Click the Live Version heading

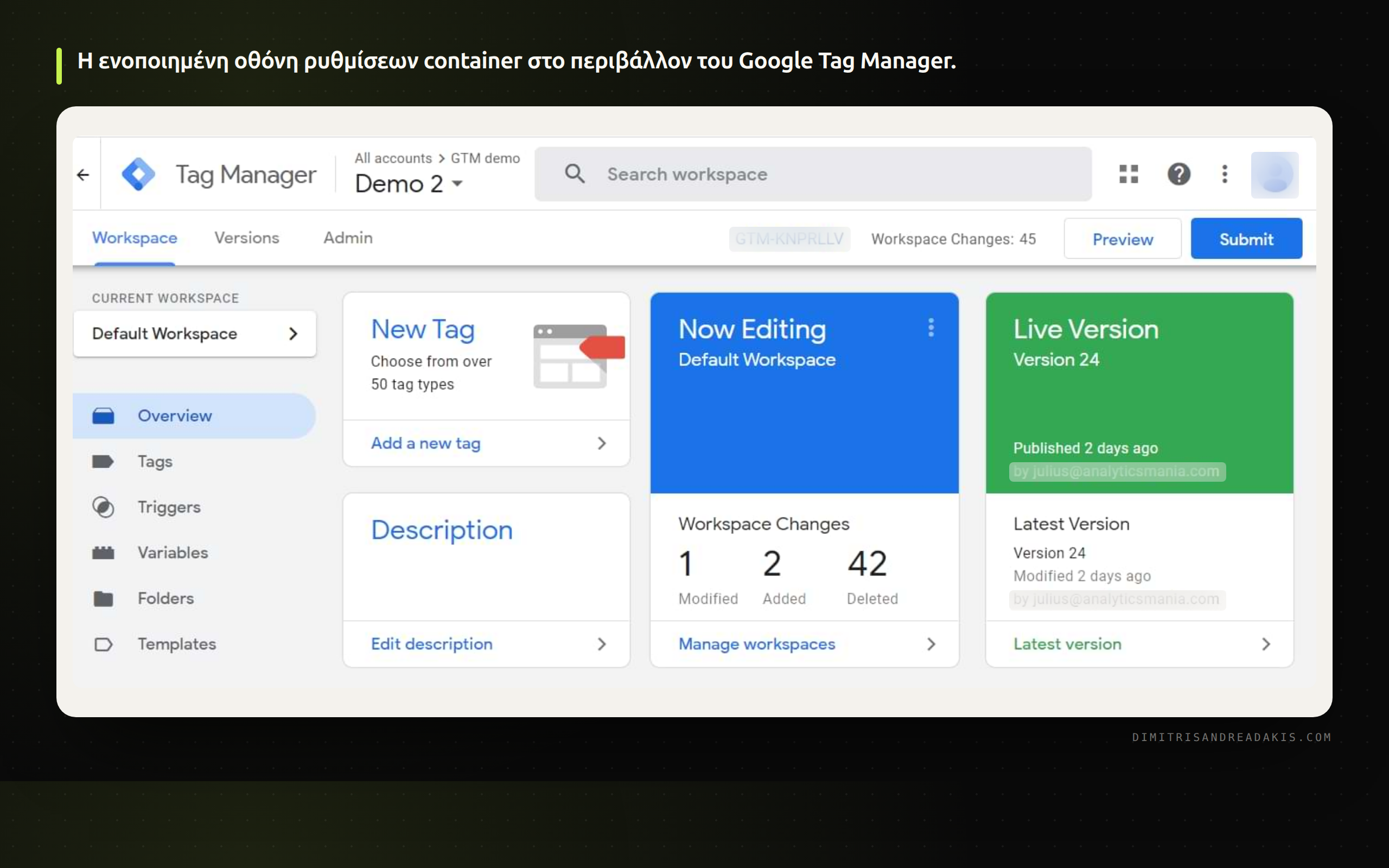coord(1085,329)
